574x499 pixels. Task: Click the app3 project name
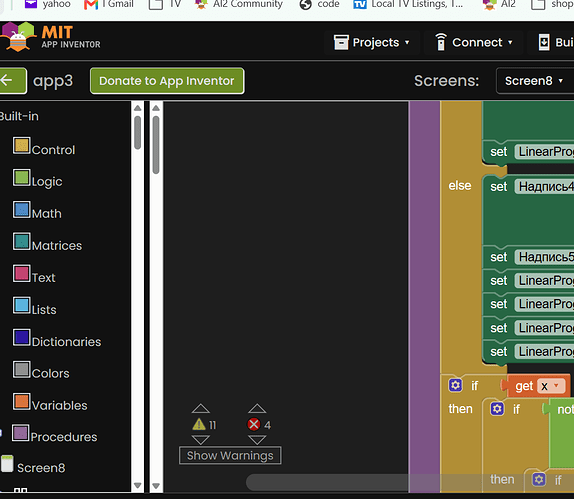pos(53,81)
